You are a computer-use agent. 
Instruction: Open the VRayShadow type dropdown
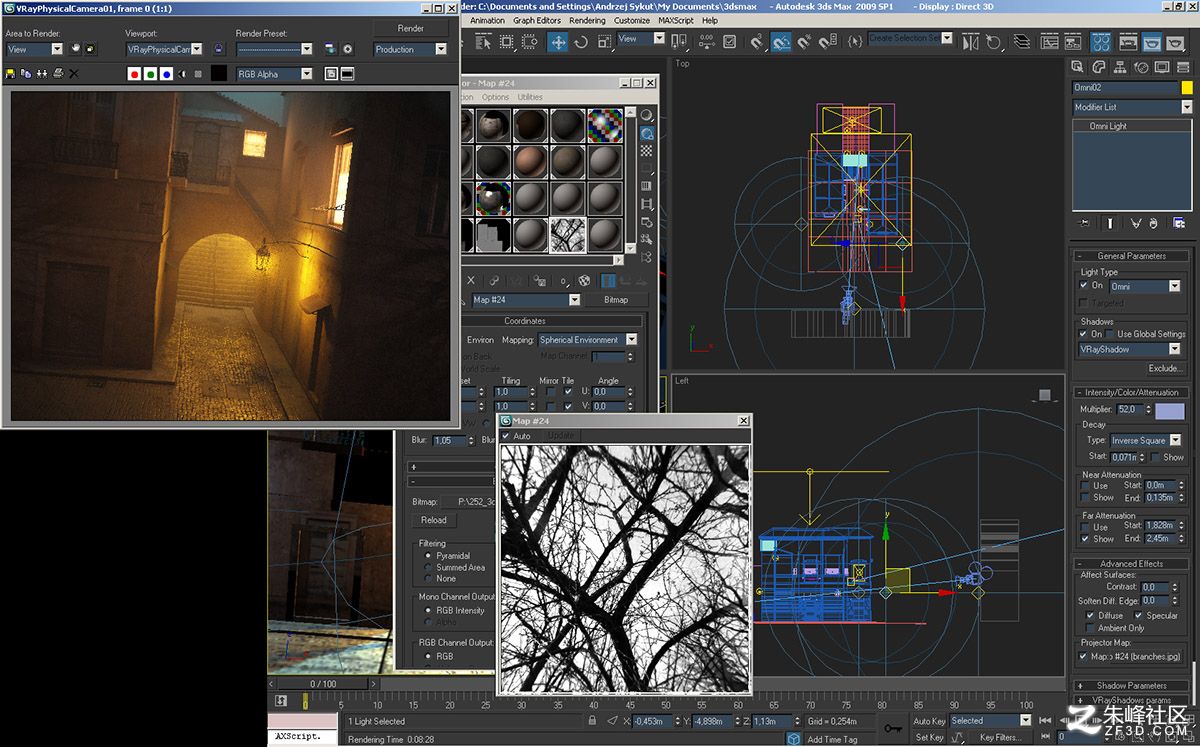1130,350
